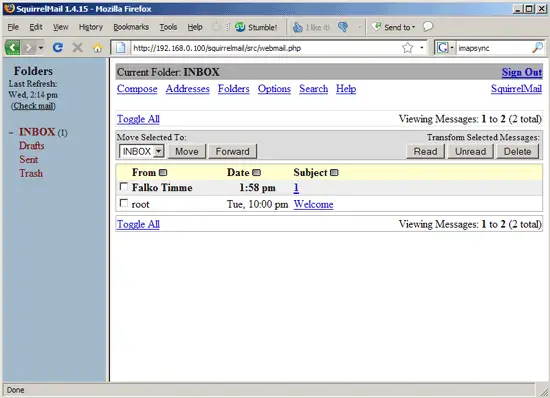Go to the Home page icon
This screenshot has height=398, width=550.
point(98,48)
